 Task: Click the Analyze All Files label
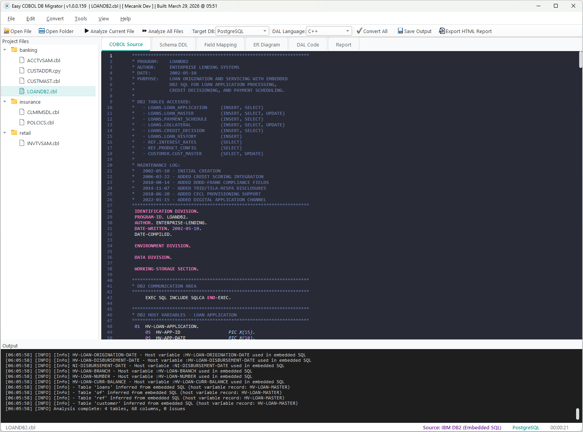pyautogui.click(x=166, y=31)
